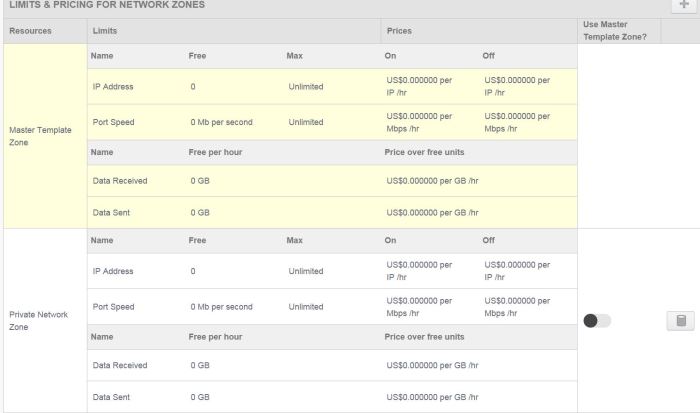Click the Prices column header
The image size is (700, 413).
pos(400,31)
